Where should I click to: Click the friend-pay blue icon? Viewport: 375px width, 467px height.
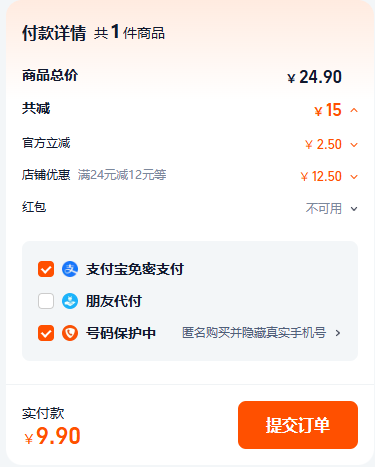pyautogui.click(x=70, y=301)
